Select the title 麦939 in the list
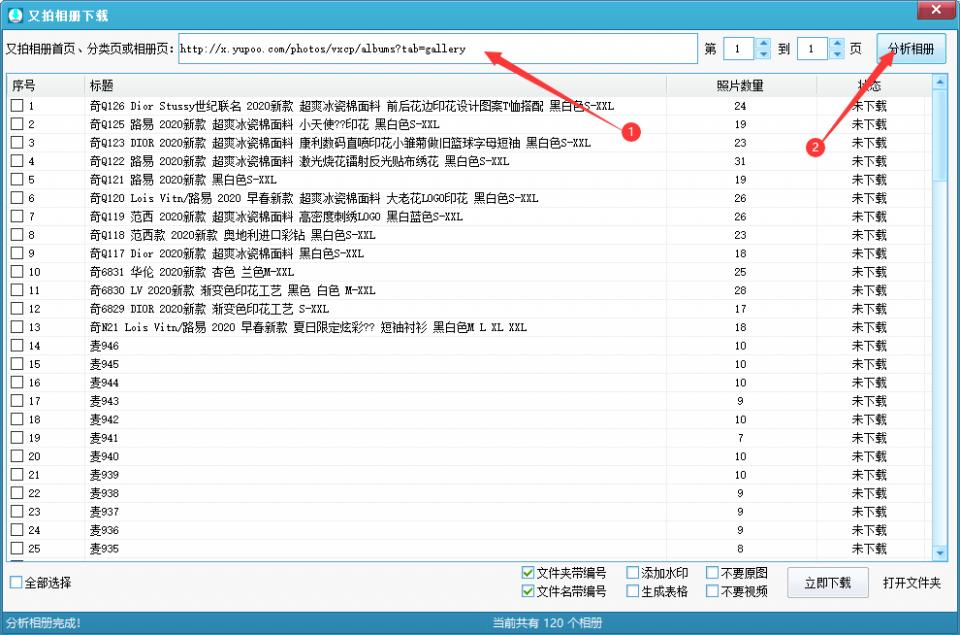This screenshot has height=635, width=960. point(104,475)
